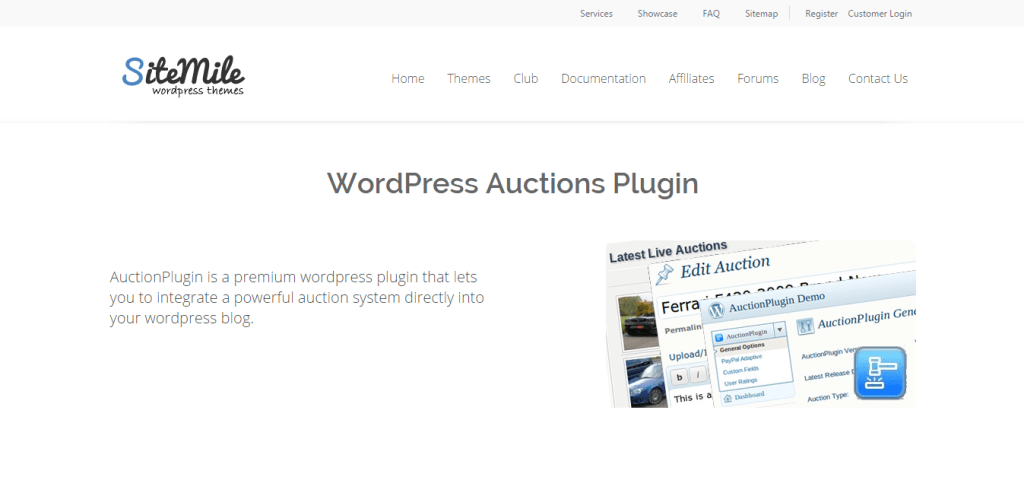Go to Affiliates in main navigation
Viewport: 1024px width, 493px height.
tap(692, 78)
